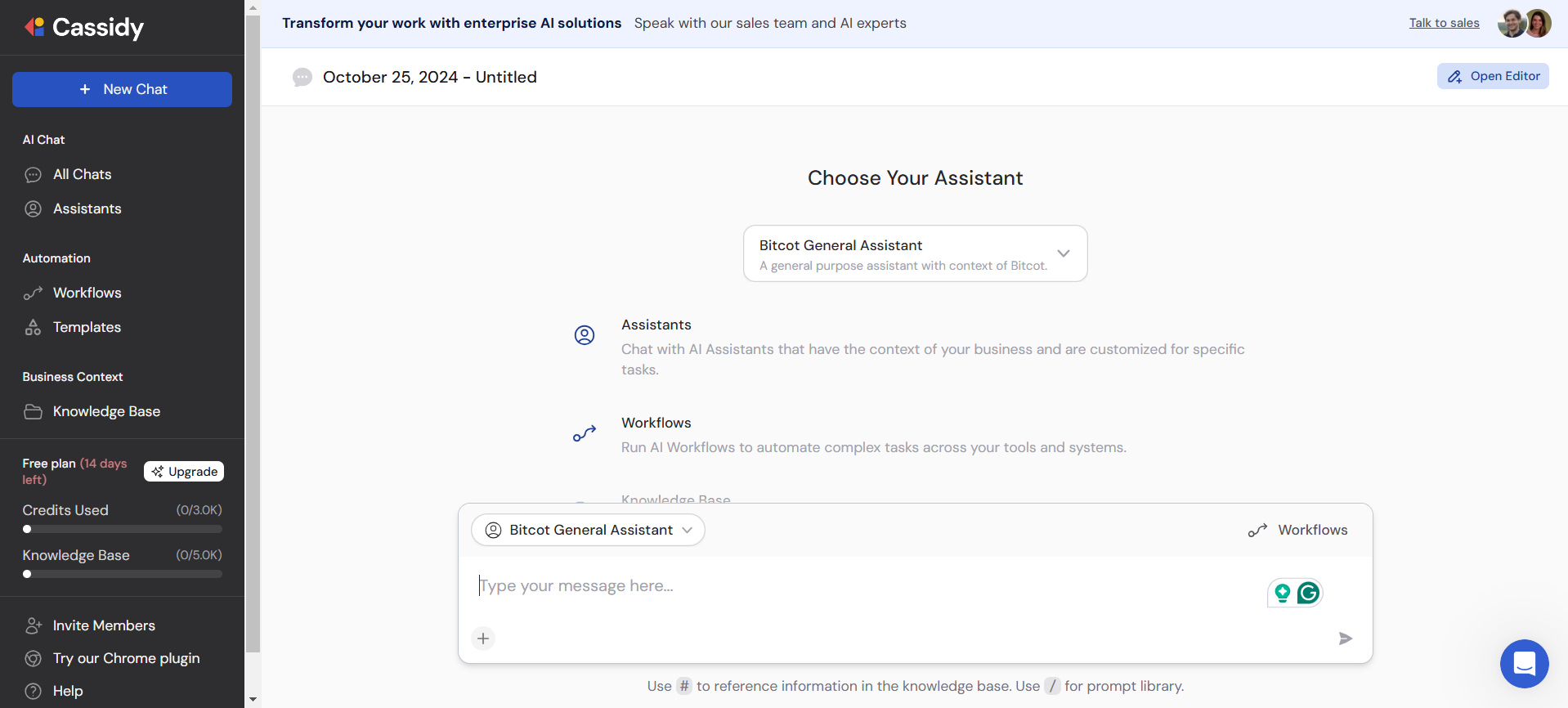
Task: Open the Intercom chat bubble widget
Action: pos(1524,663)
